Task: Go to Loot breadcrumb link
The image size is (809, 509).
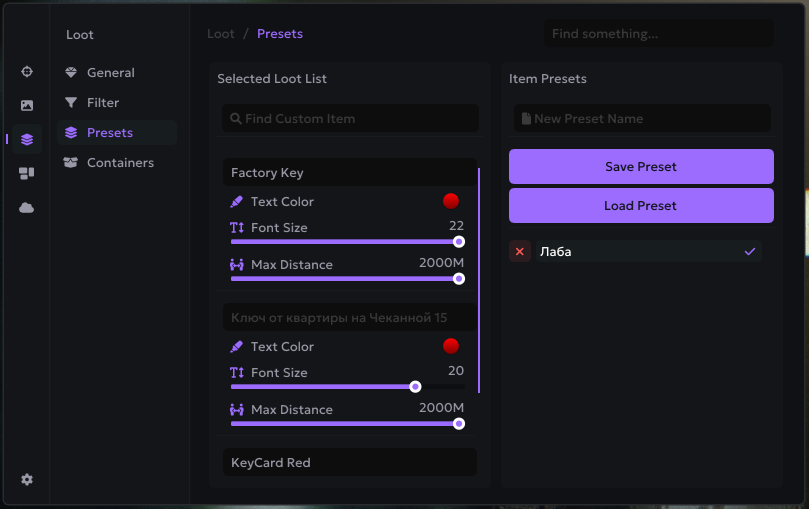Action: click(x=221, y=34)
